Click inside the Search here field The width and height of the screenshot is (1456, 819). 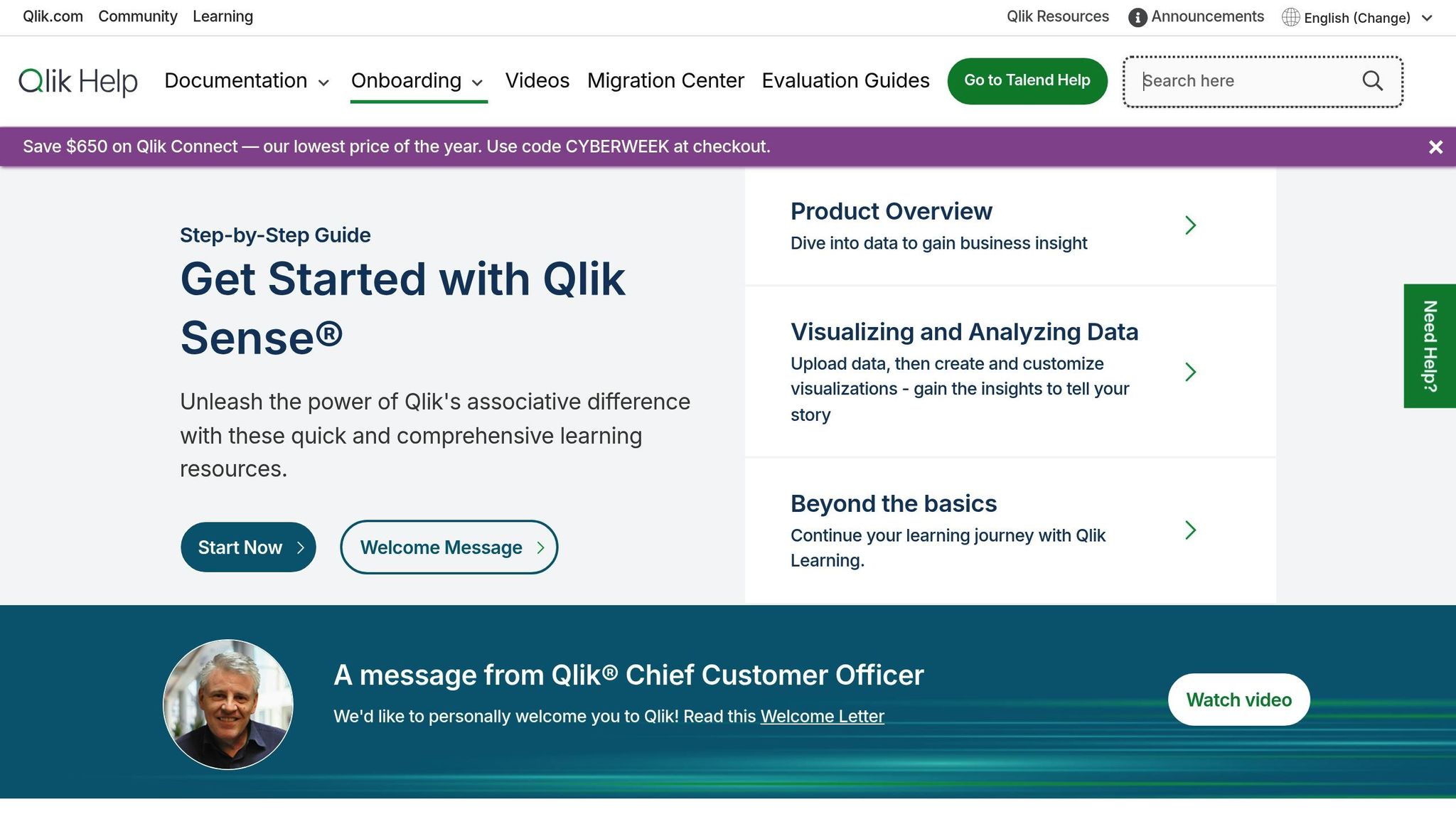[x=1244, y=80]
